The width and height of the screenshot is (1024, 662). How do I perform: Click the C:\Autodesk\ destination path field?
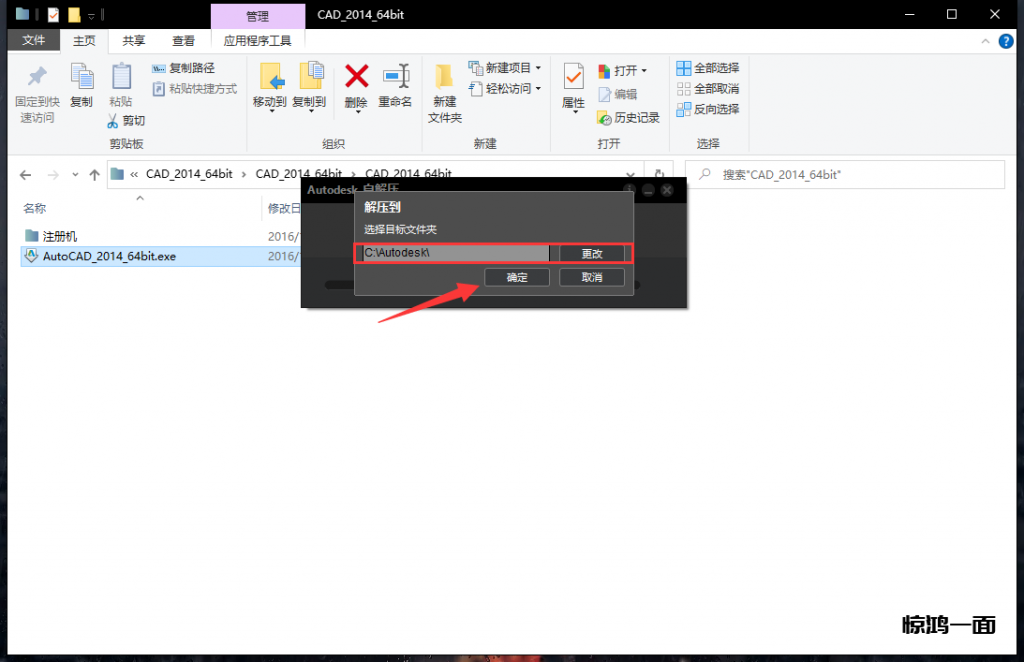(455, 254)
